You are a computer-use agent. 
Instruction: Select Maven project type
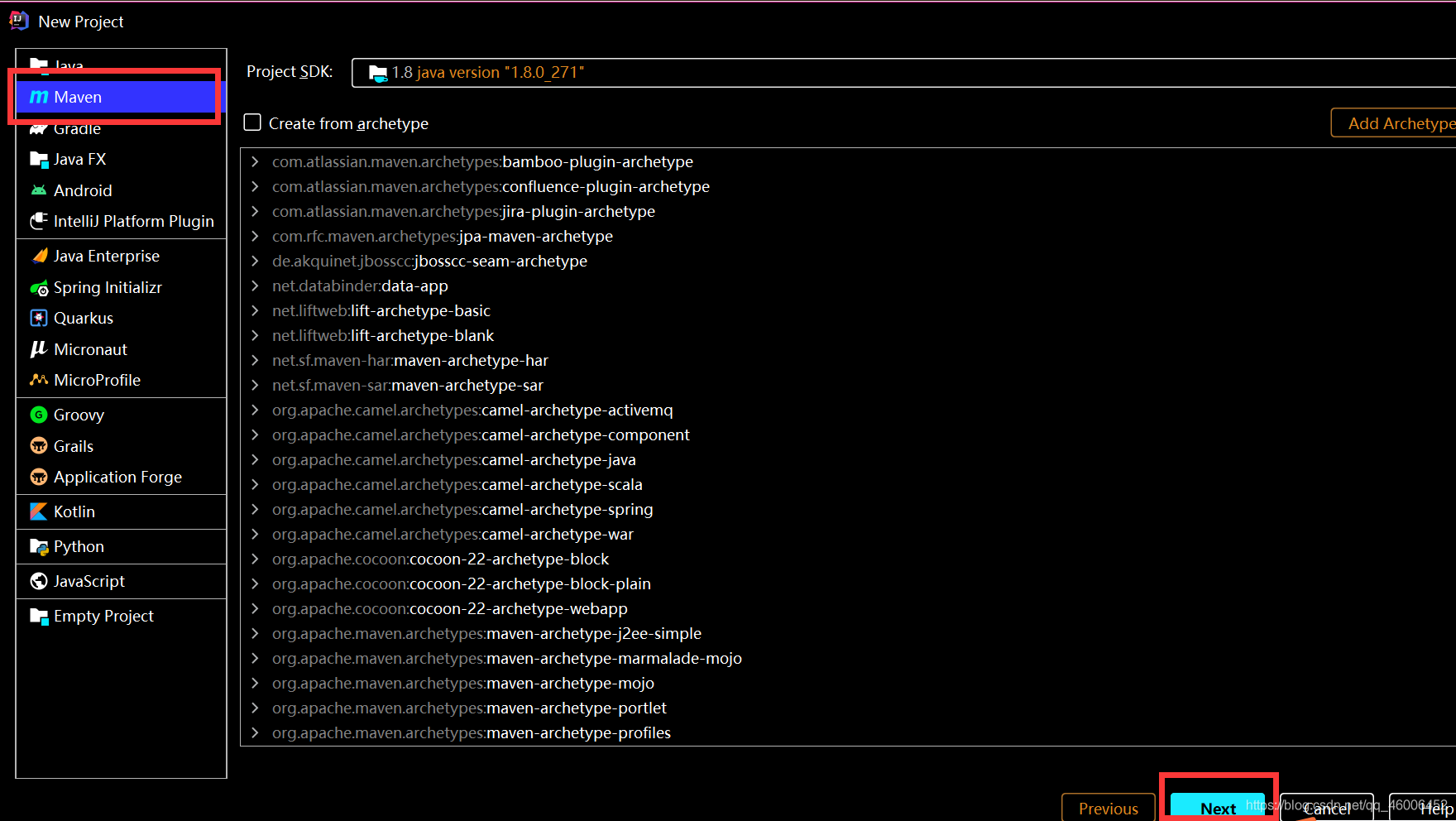(121, 97)
